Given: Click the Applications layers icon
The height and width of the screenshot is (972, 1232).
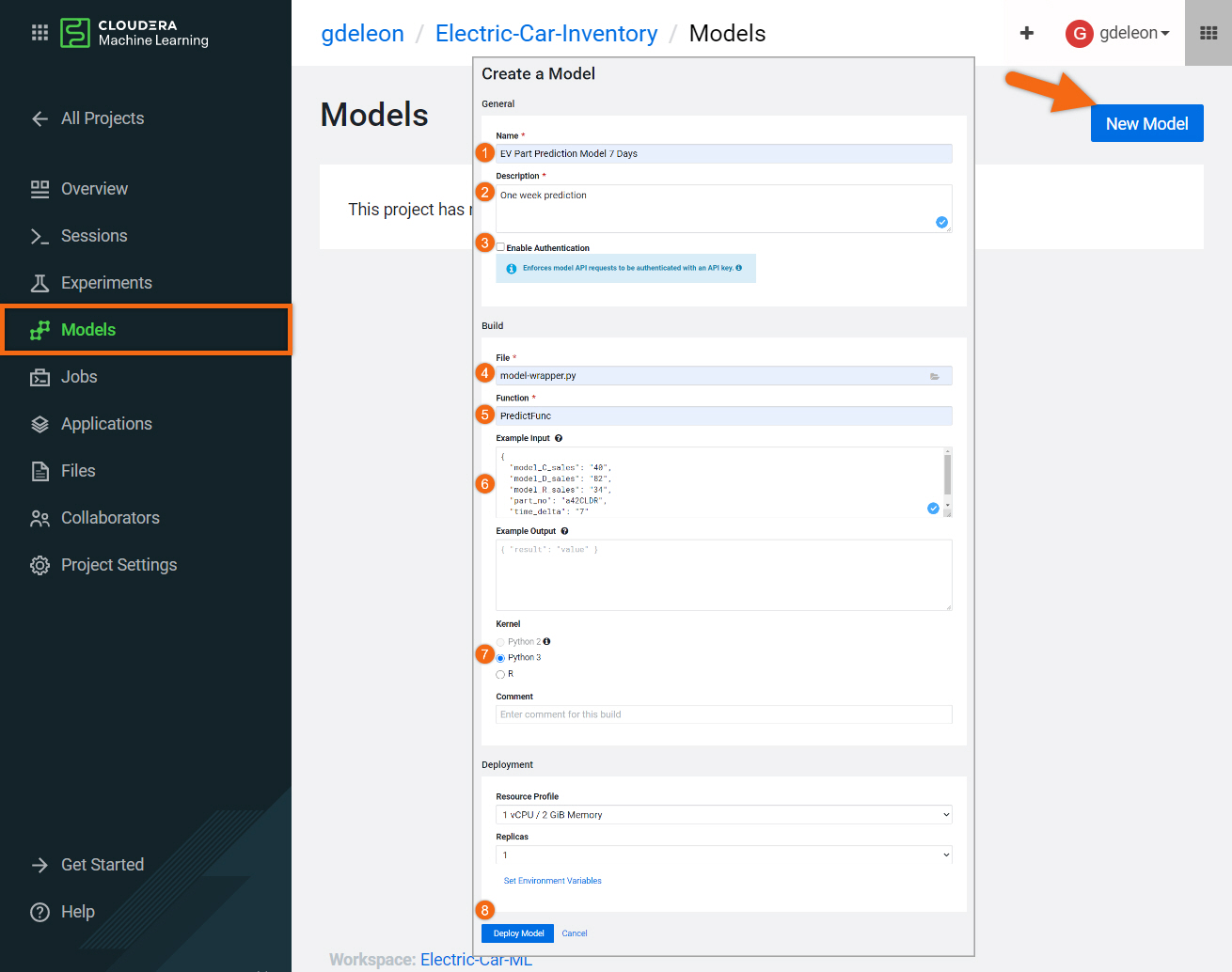Looking at the screenshot, I should [39, 424].
